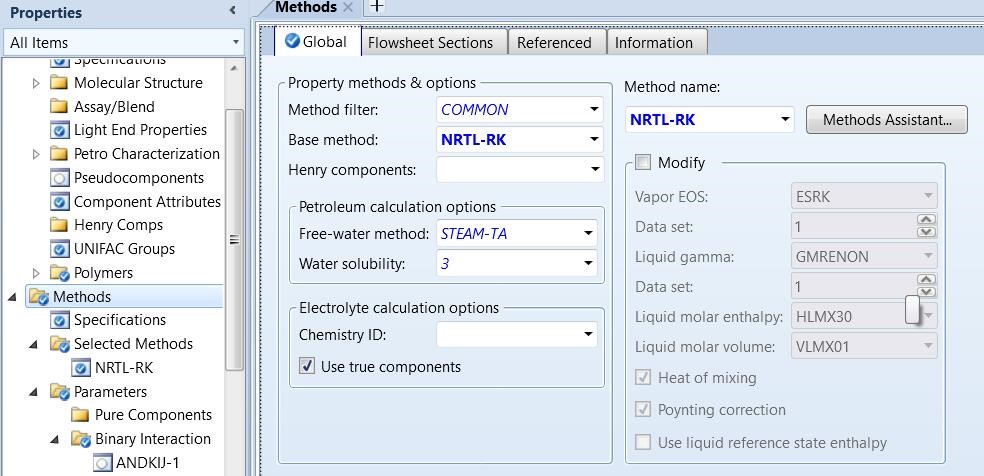Open the Base method dropdown
The width and height of the screenshot is (984, 476).
click(593, 140)
